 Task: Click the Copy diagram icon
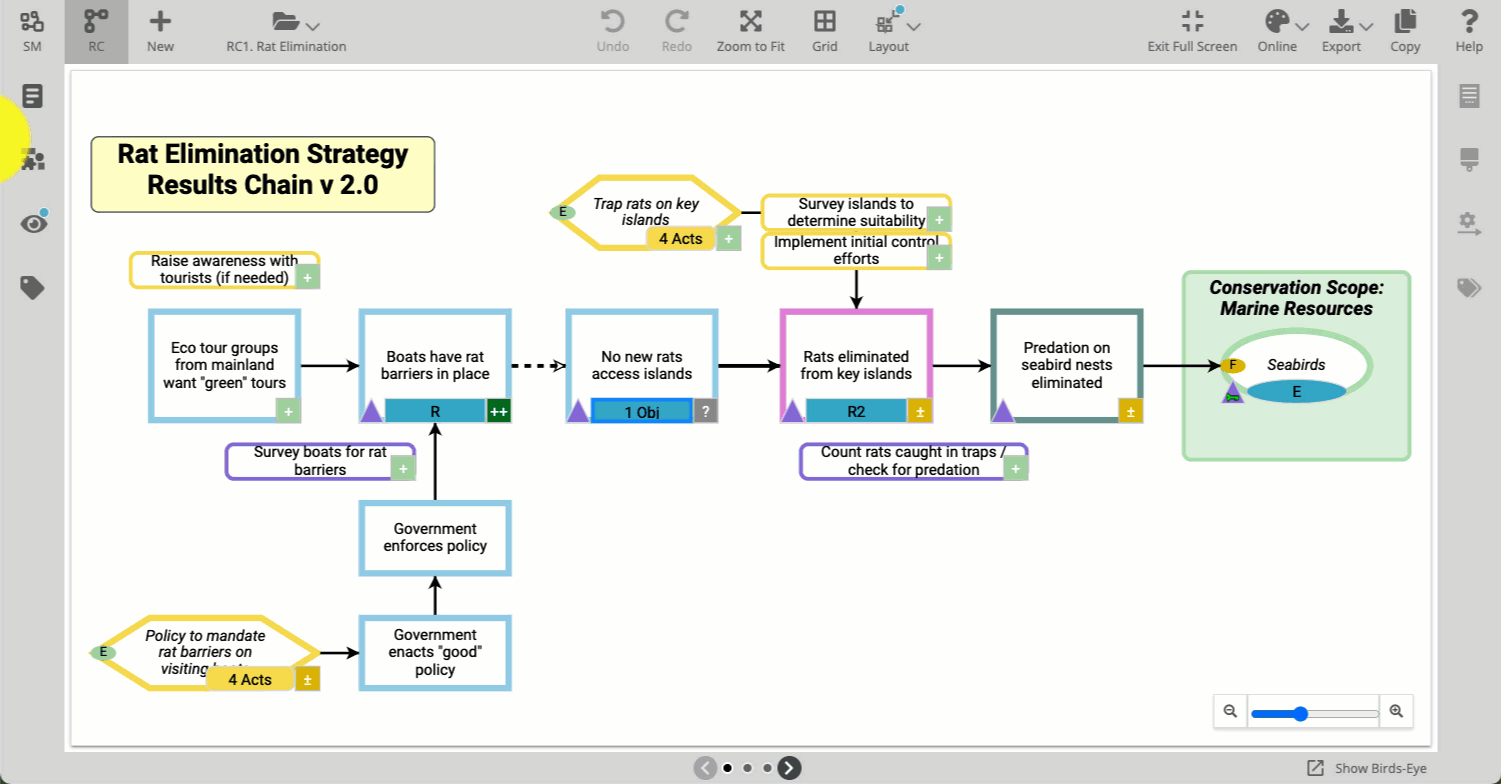click(1405, 30)
